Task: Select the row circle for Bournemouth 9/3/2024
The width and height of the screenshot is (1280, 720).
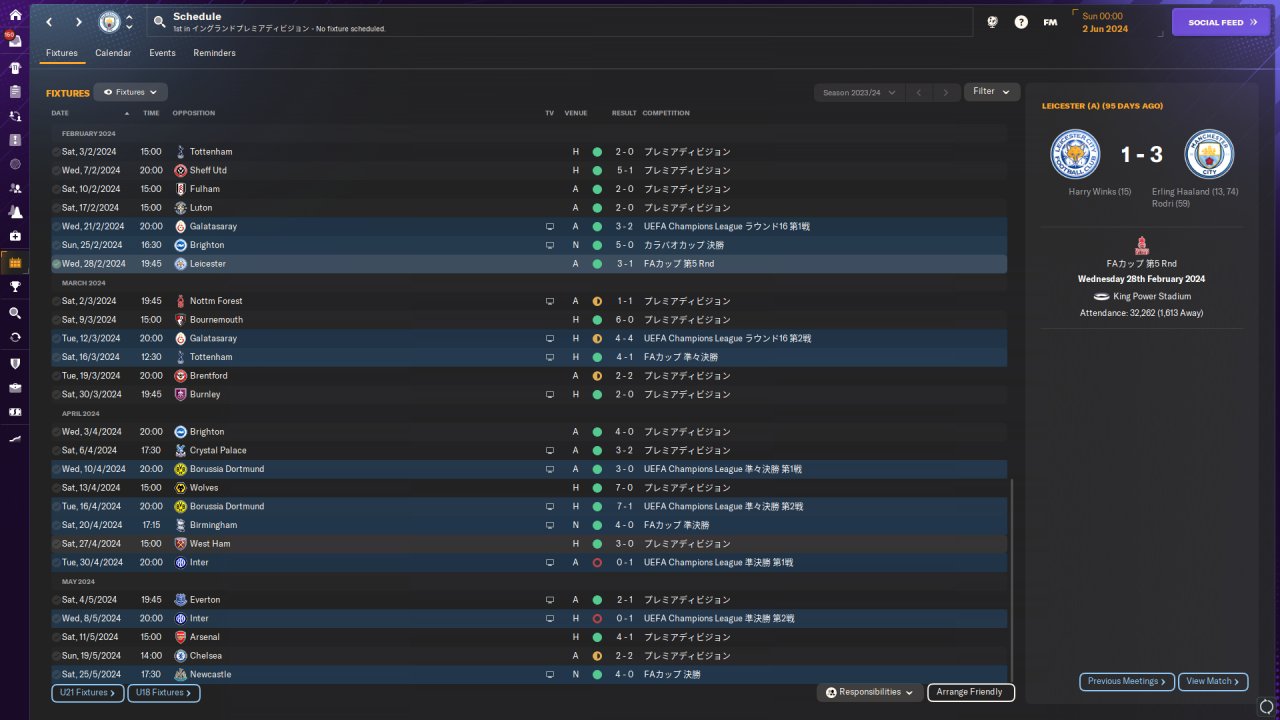Action: (56, 320)
